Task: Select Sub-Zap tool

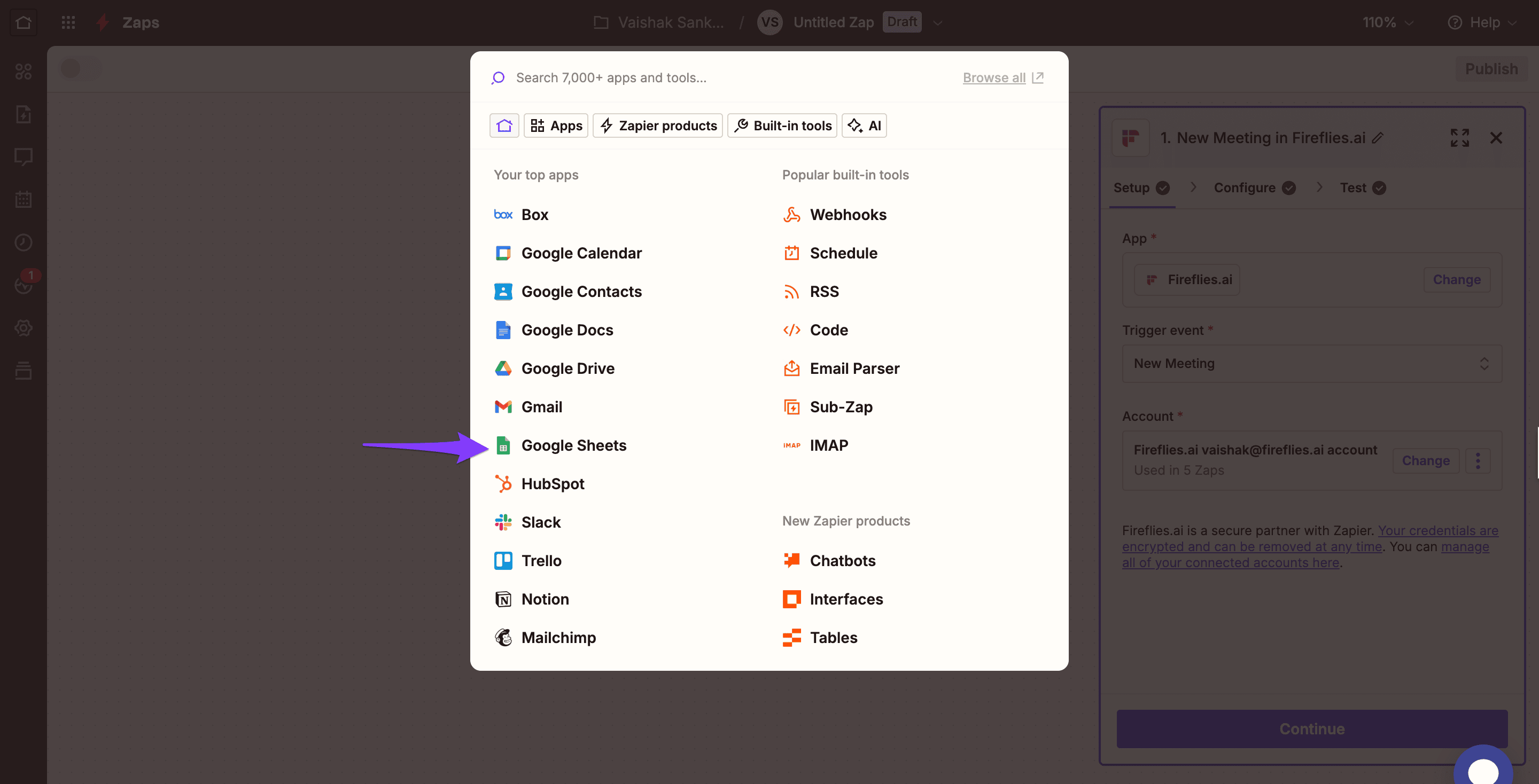Action: 827,407
